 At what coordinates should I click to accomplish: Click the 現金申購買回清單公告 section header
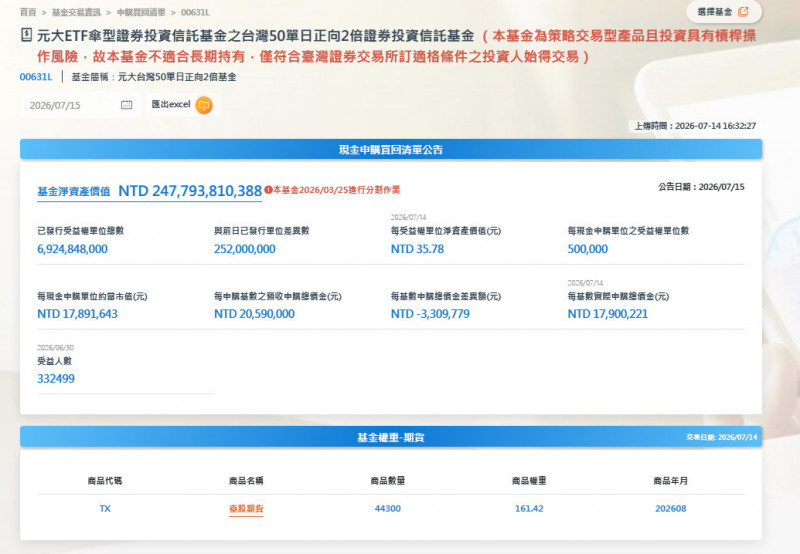[x=391, y=149]
